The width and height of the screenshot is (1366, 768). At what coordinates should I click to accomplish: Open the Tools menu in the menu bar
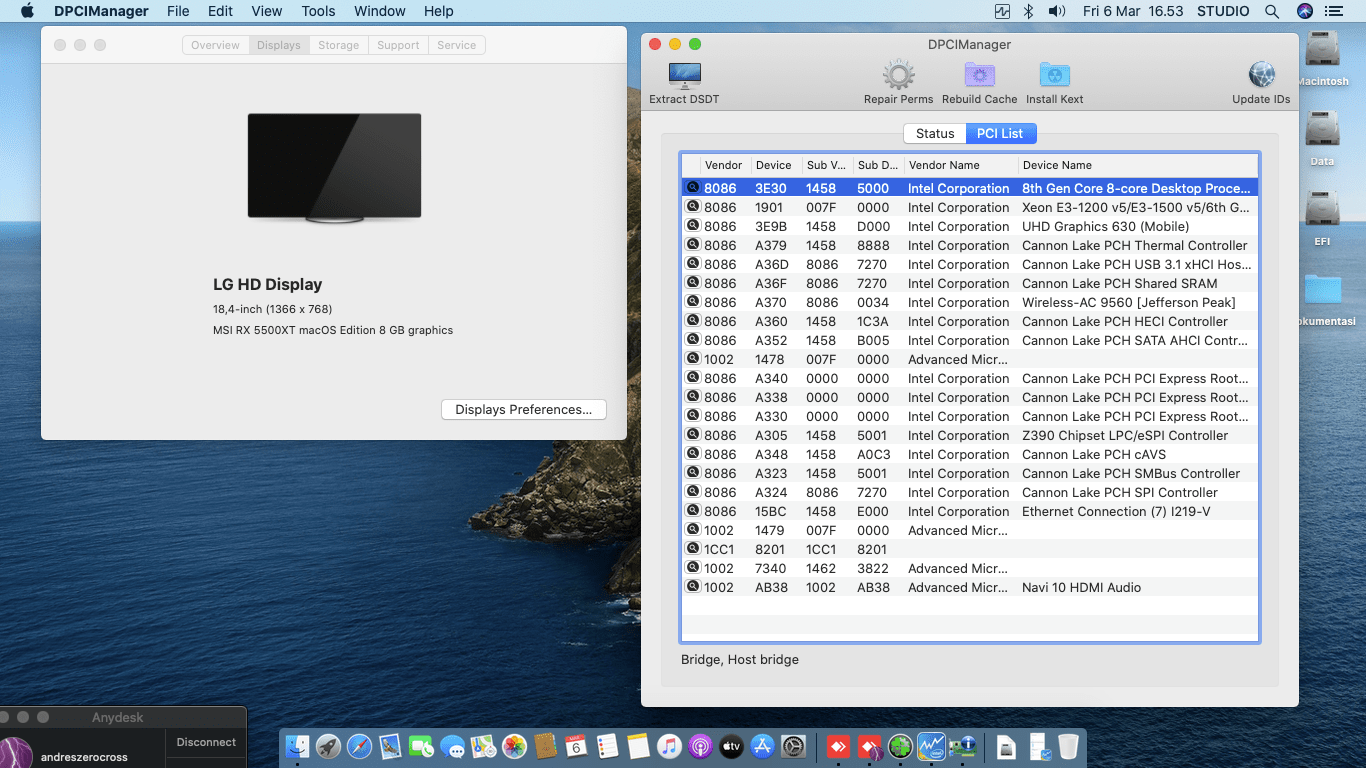[318, 11]
